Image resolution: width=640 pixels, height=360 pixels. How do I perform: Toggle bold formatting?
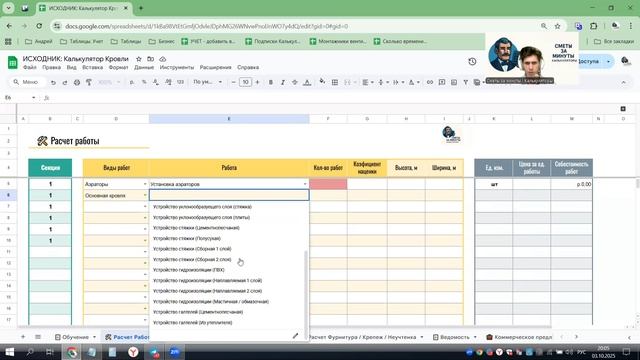click(x=271, y=82)
